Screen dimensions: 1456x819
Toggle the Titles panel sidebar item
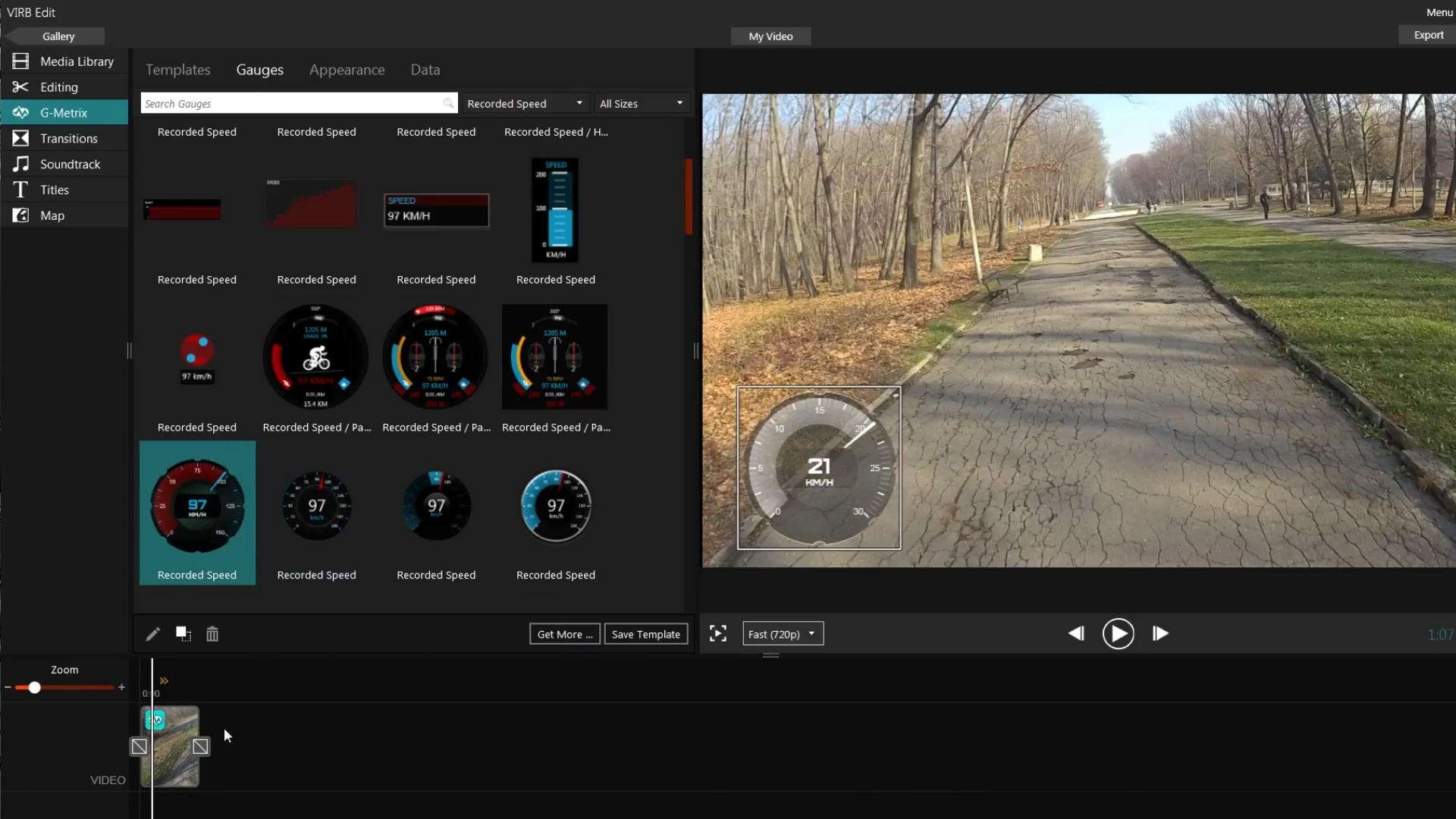point(54,189)
